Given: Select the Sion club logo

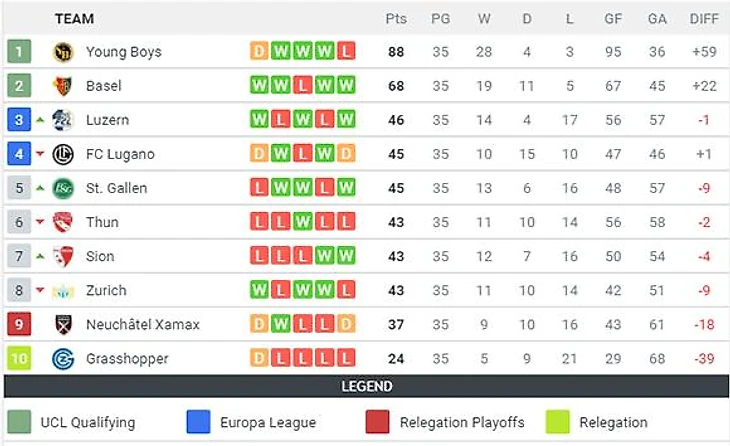Looking at the screenshot, I should point(63,256).
